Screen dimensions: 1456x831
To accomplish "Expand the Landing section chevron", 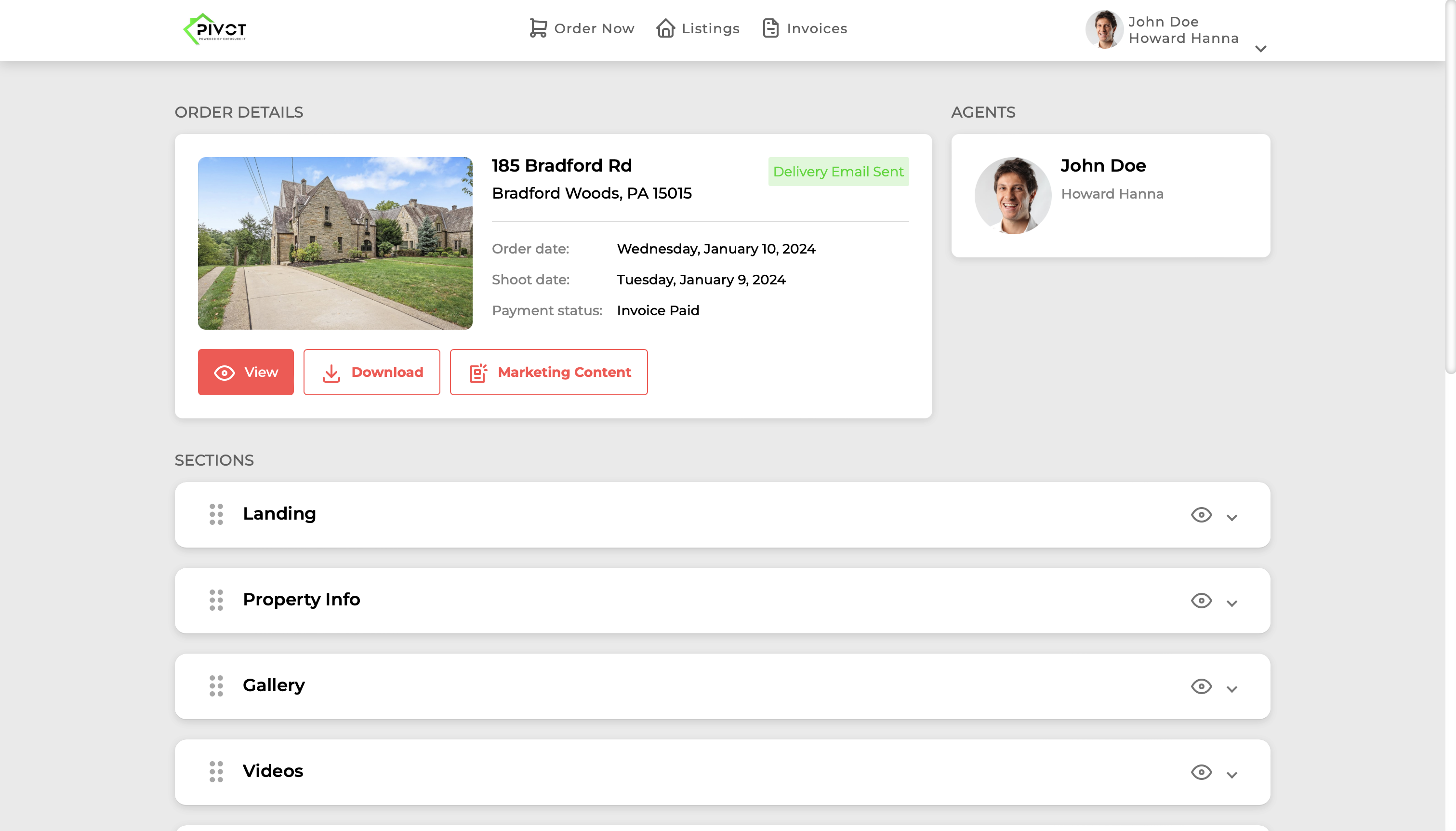I will [1232, 517].
